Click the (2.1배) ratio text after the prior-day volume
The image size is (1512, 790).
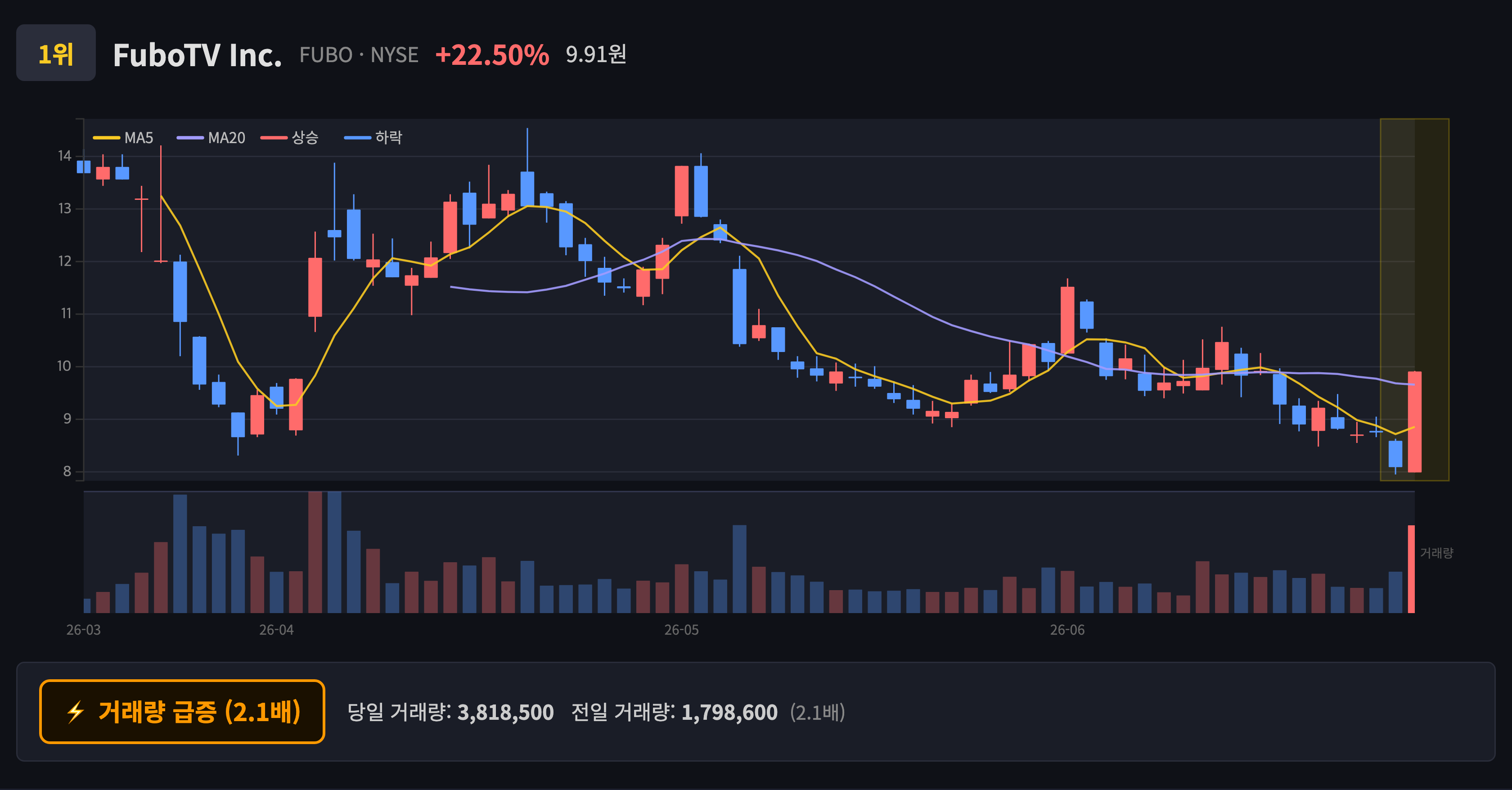(818, 712)
